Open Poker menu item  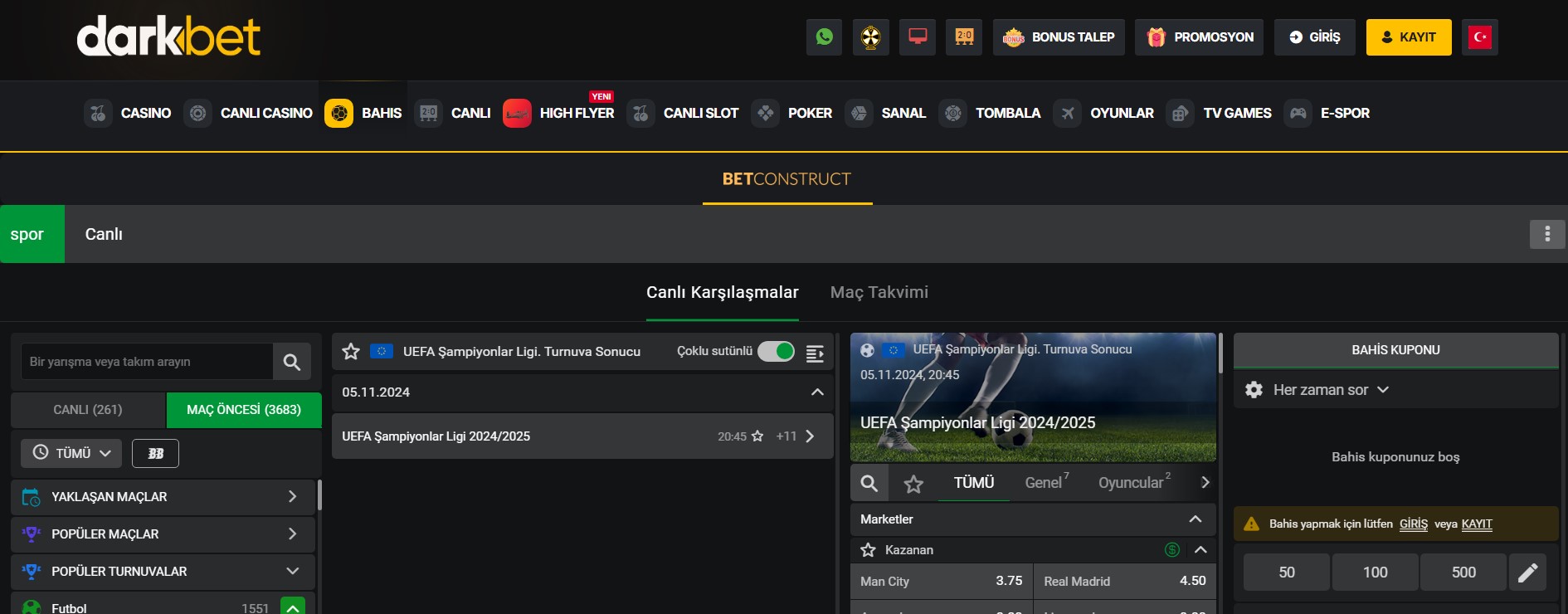click(x=792, y=114)
